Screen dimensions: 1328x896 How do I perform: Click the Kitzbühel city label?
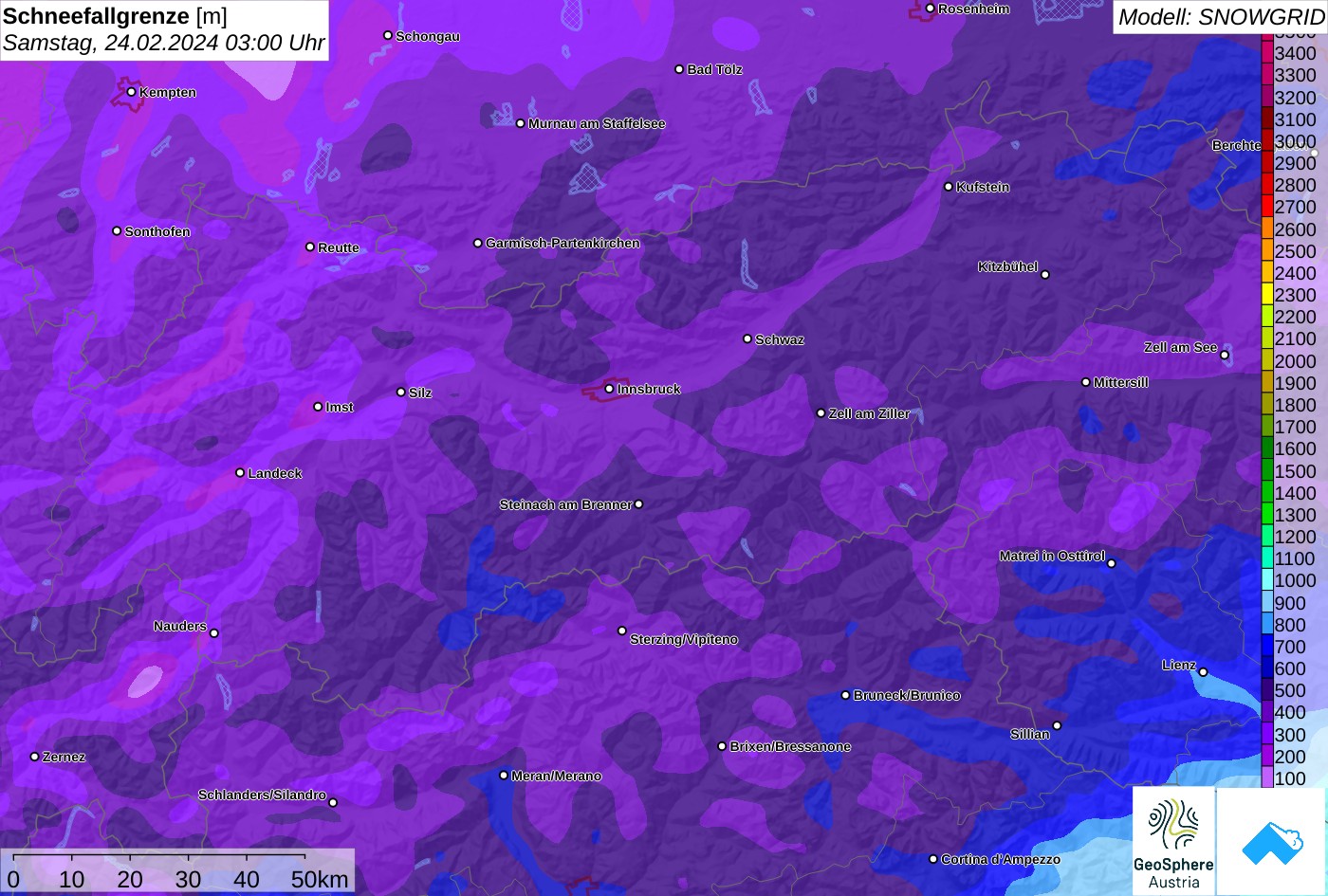(1007, 267)
